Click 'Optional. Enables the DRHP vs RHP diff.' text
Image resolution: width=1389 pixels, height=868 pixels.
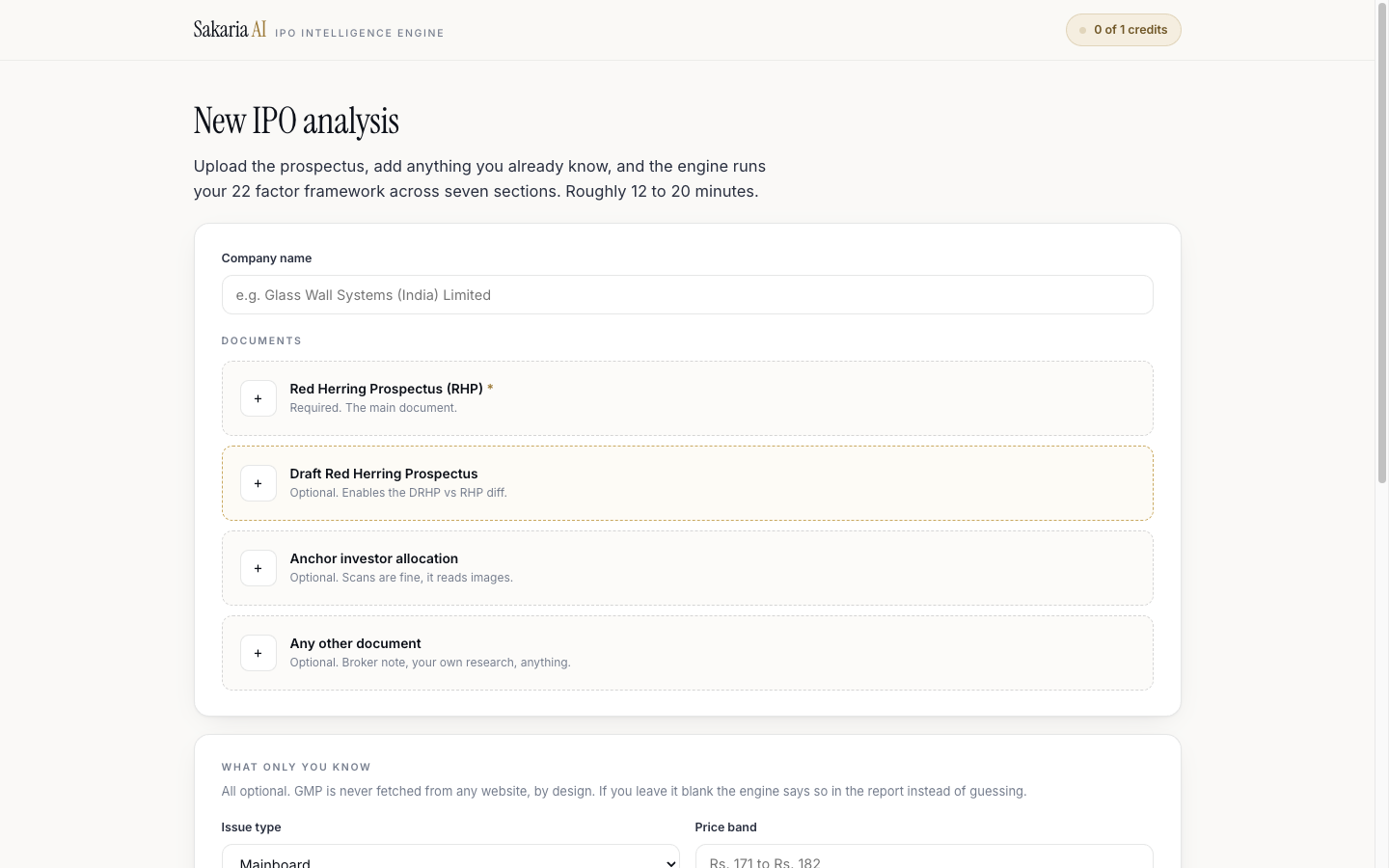(x=398, y=493)
